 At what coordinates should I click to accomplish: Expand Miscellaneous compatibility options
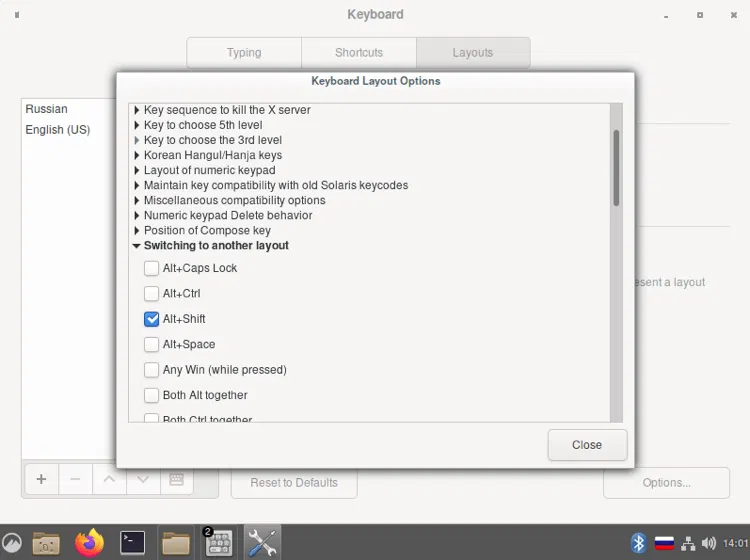137,200
